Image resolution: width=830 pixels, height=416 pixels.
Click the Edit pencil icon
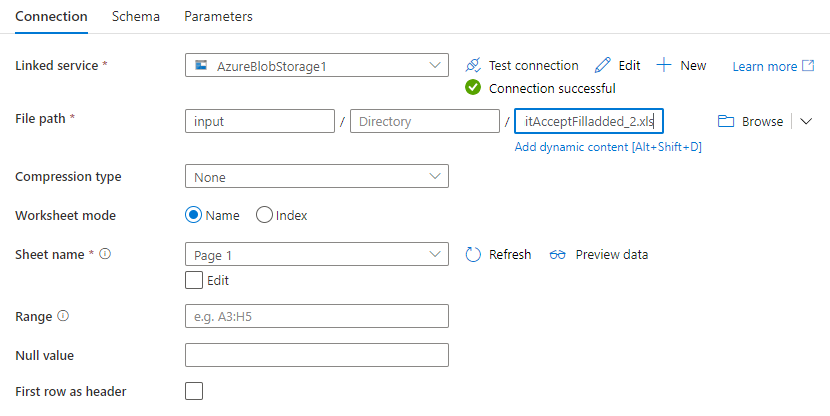pos(602,65)
